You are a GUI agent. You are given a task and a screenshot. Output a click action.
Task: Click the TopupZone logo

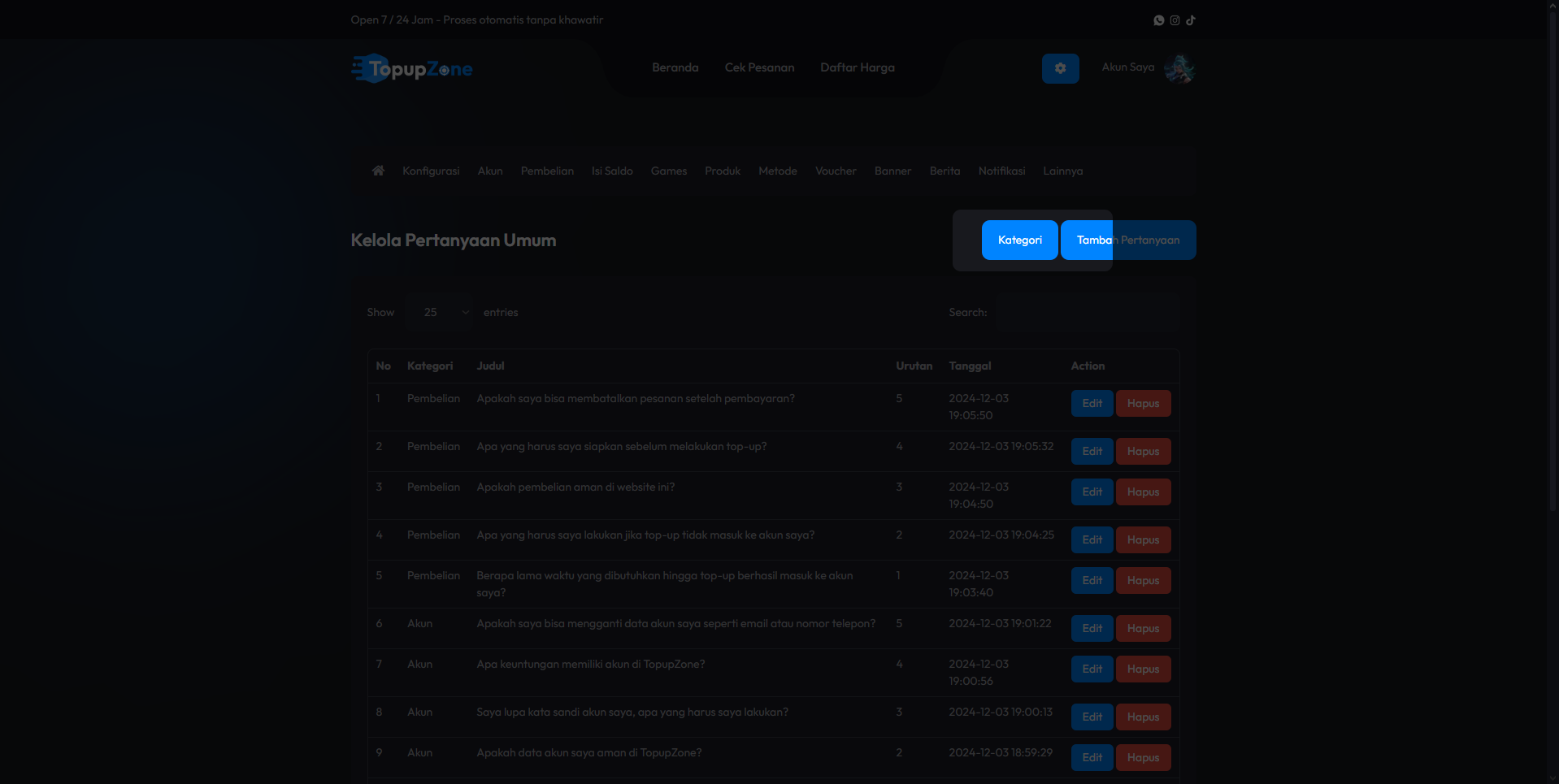tap(412, 68)
